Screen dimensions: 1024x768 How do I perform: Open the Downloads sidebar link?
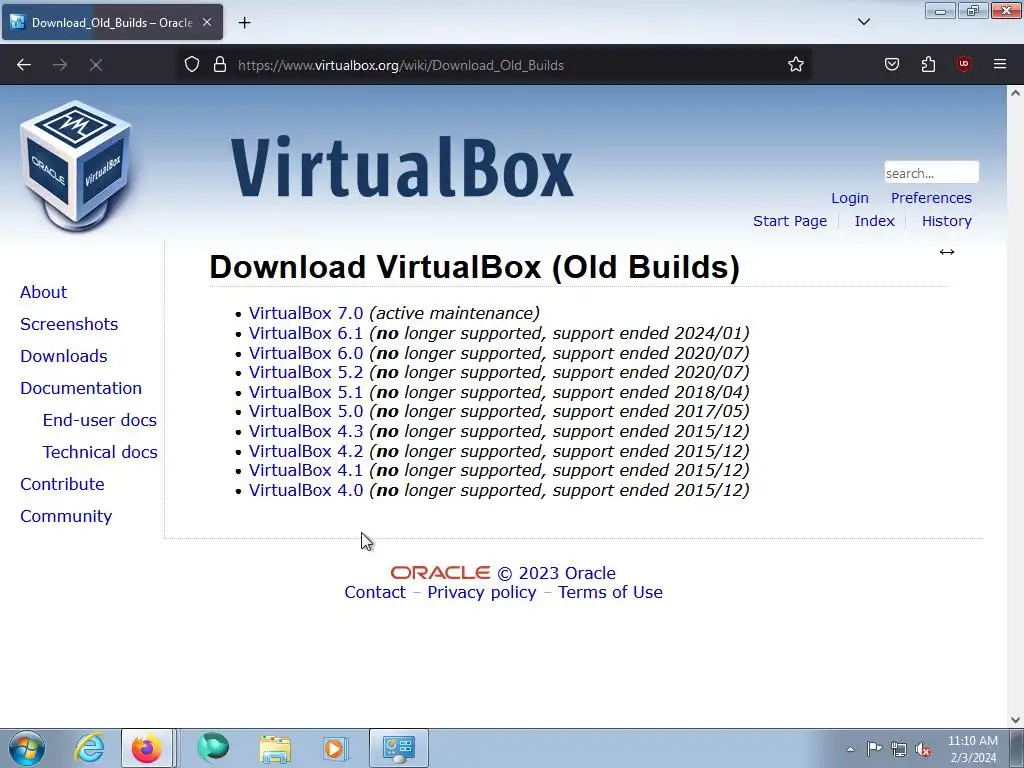point(63,356)
